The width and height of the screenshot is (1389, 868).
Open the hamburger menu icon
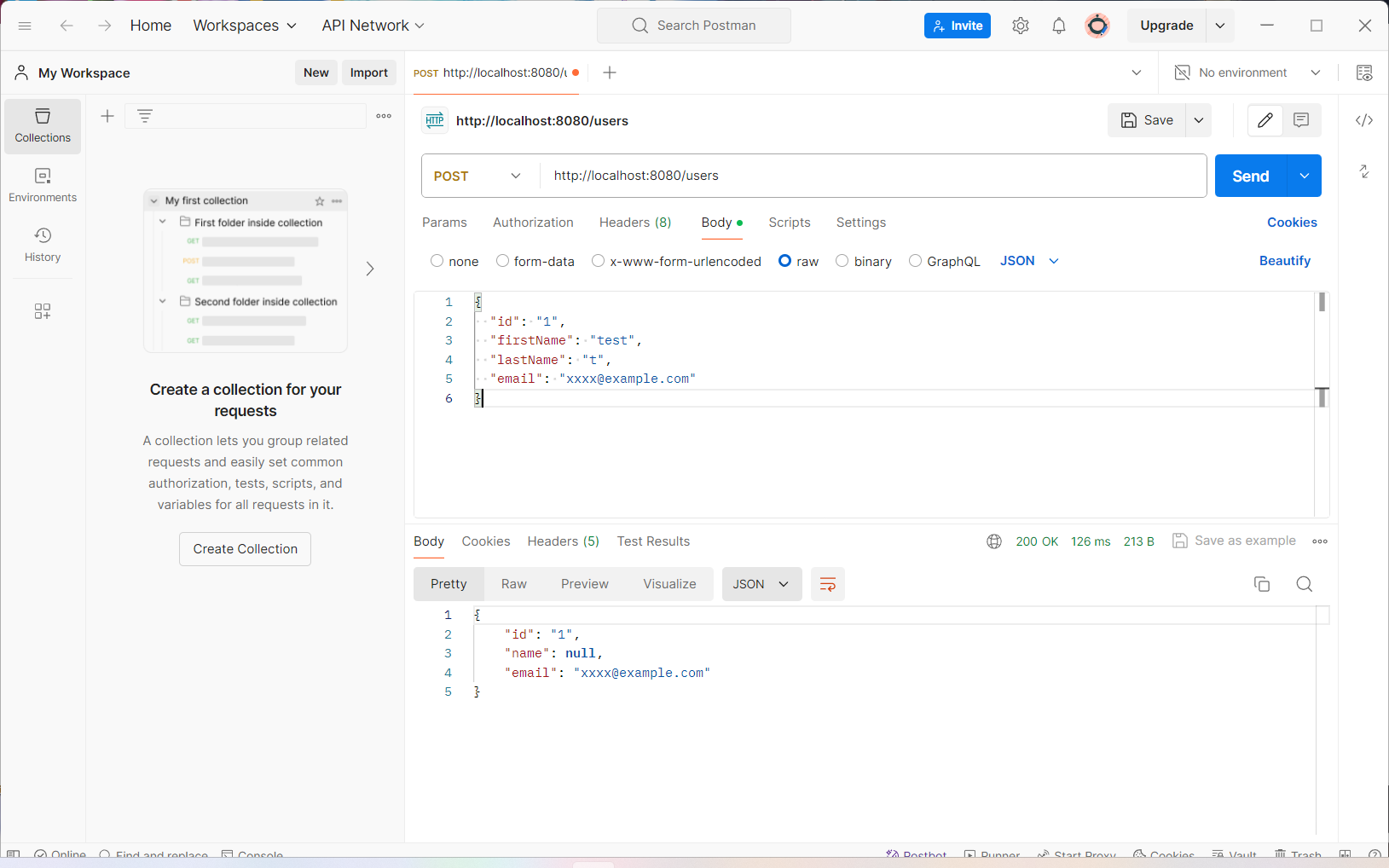(x=25, y=26)
